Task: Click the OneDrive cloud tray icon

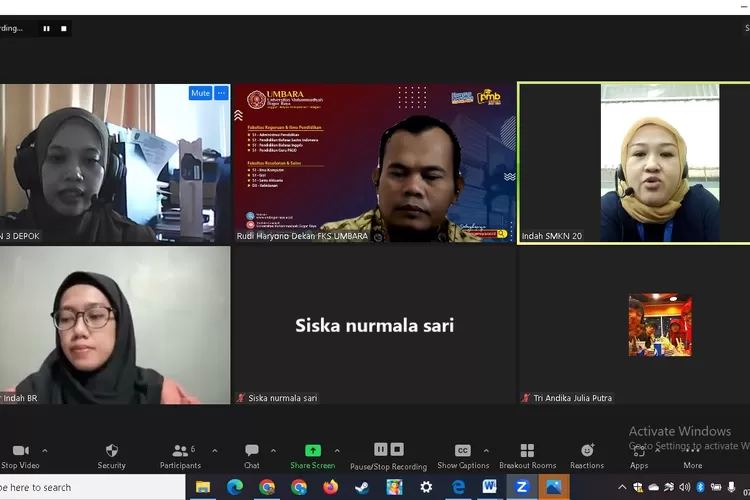Action: (x=653, y=487)
